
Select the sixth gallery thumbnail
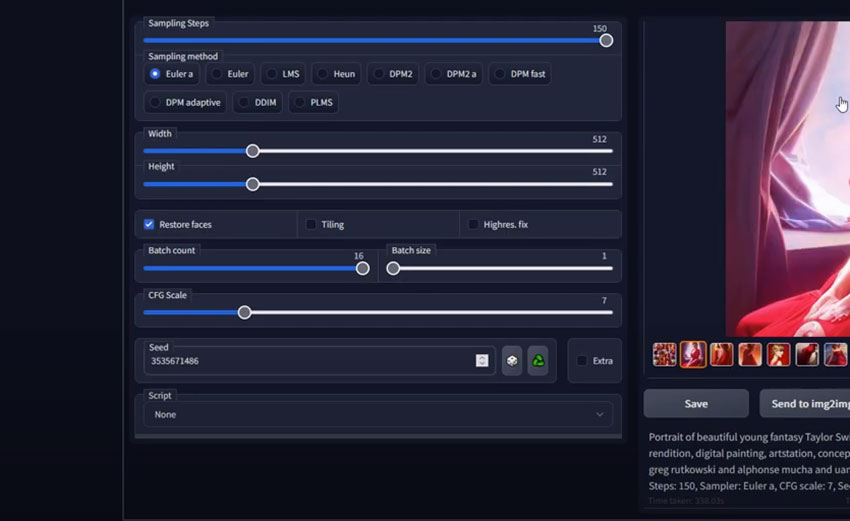coord(807,355)
